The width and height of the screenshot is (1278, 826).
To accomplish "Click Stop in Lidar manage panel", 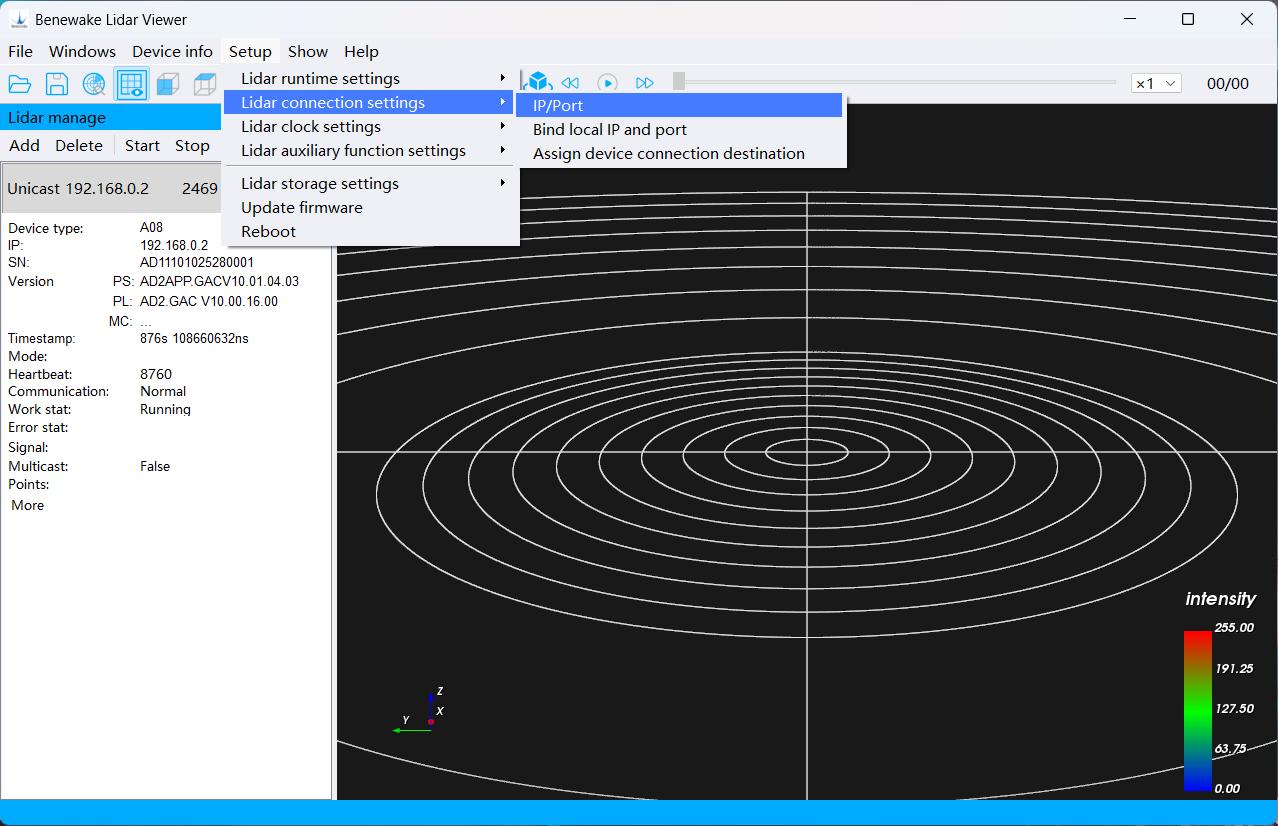I will pyautogui.click(x=192, y=146).
